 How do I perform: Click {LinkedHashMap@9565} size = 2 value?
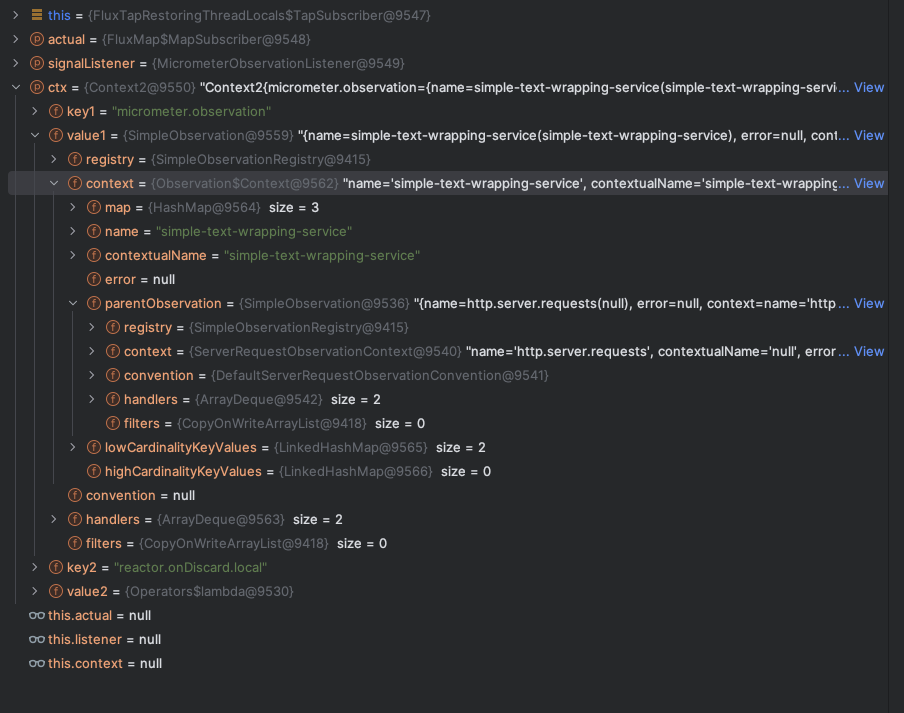pos(379,448)
